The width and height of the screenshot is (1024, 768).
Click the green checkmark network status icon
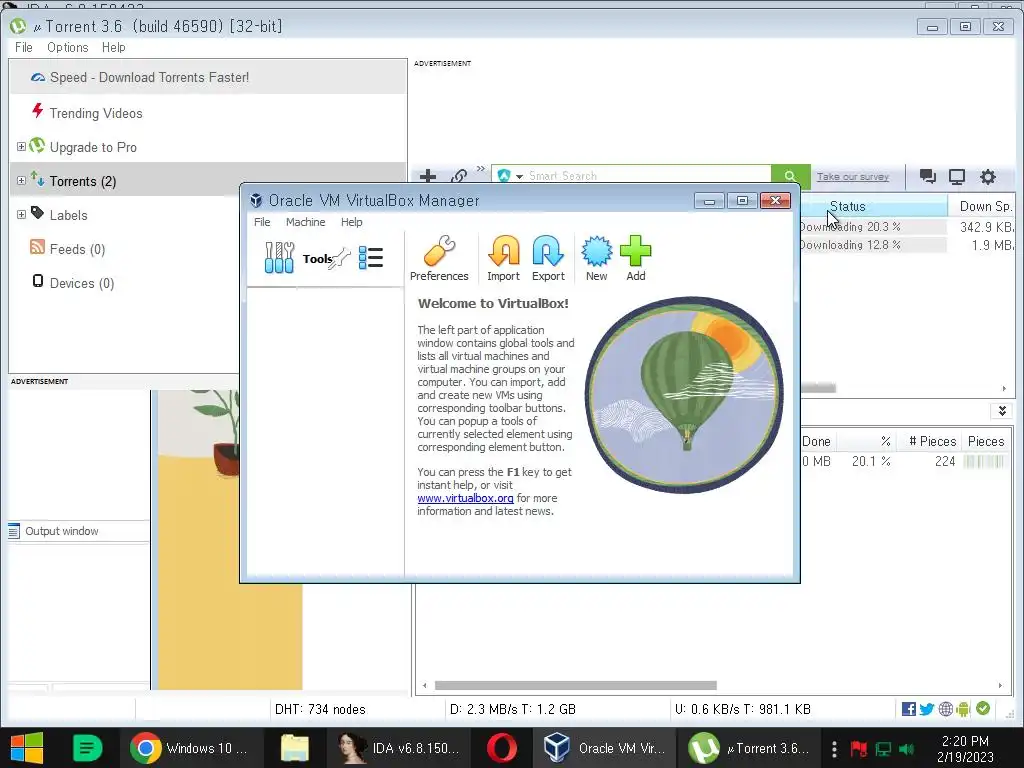(x=983, y=708)
